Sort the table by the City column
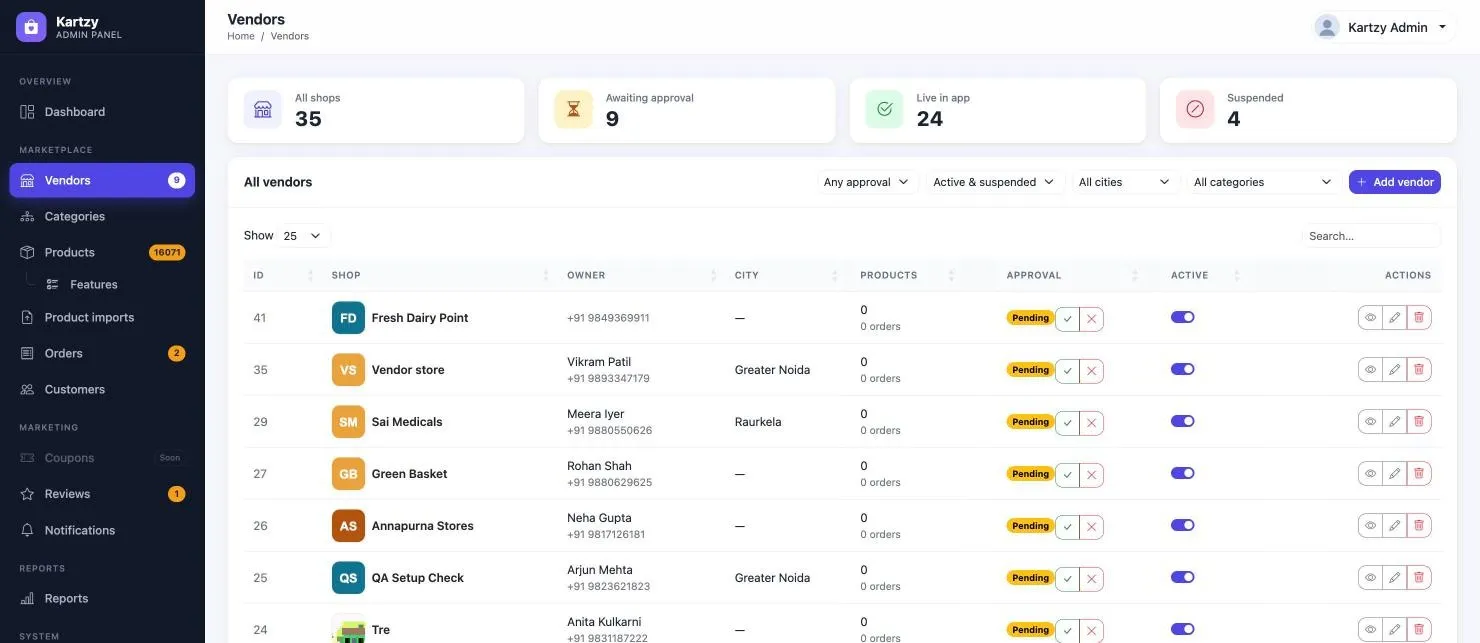1480x643 pixels. tap(787, 275)
